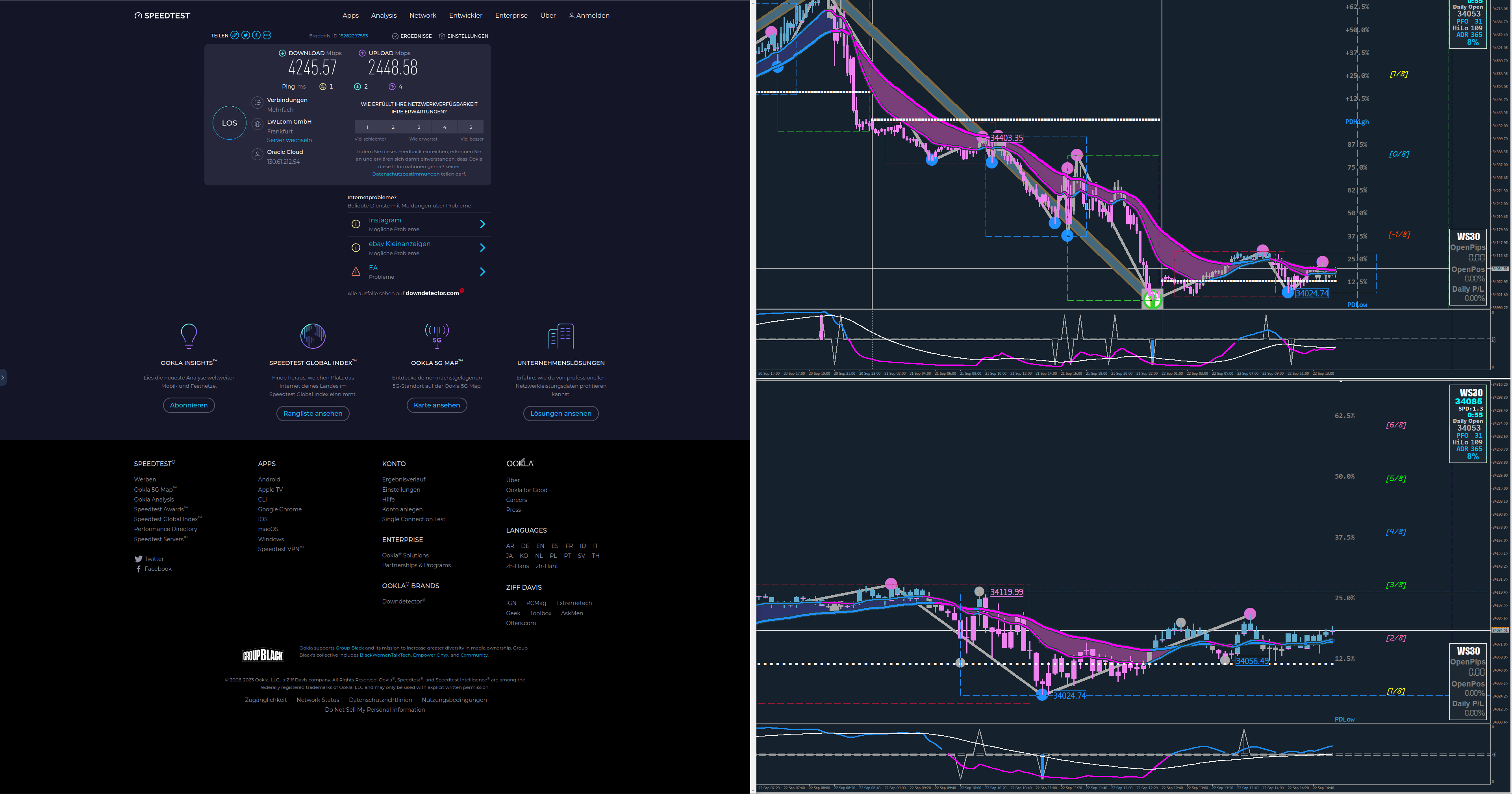Click the Server wechseln link
The height and width of the screenshot is (794, 1512).
(289, 140)
